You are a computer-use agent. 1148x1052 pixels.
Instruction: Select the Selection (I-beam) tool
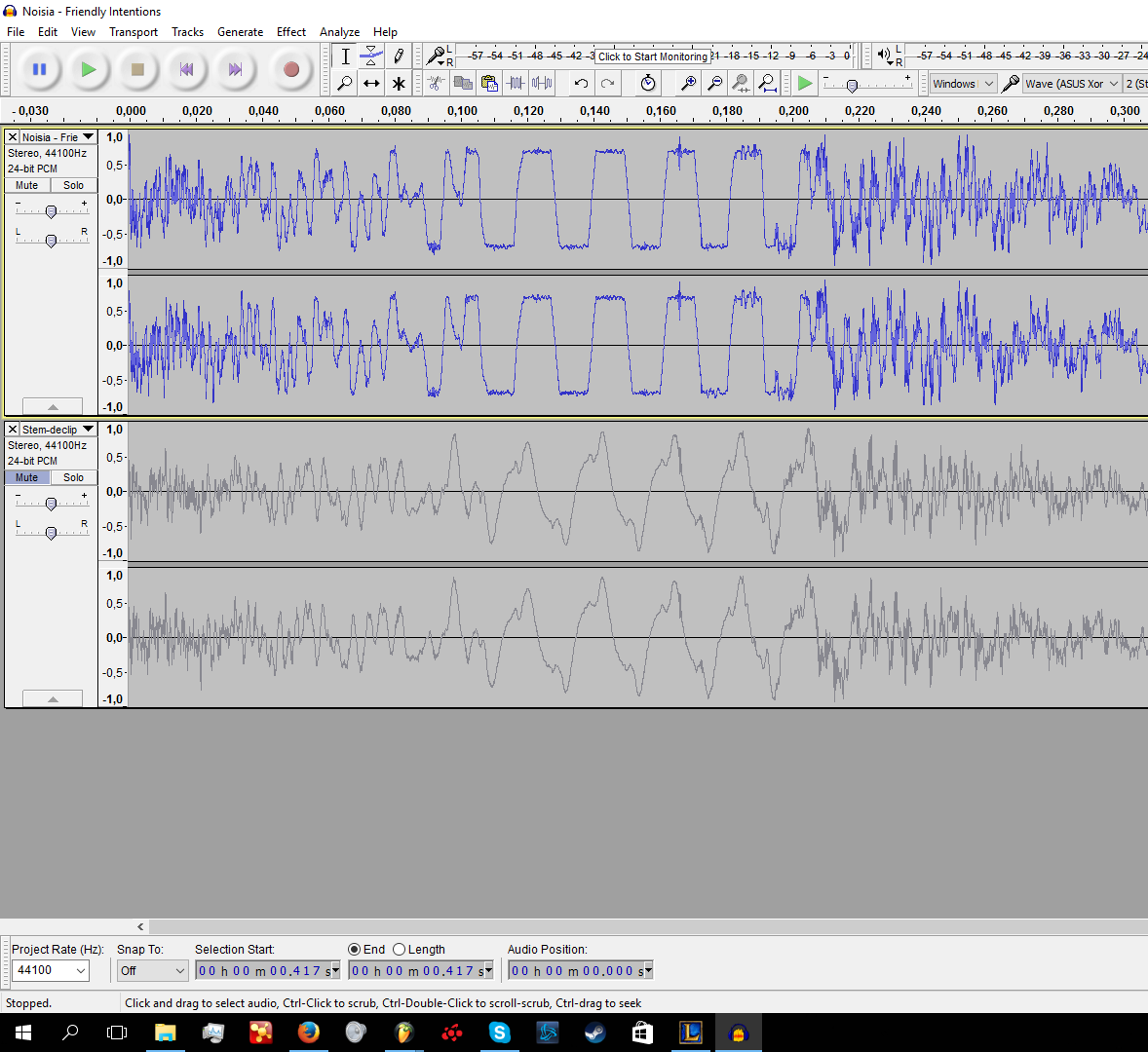coord(345,56)
